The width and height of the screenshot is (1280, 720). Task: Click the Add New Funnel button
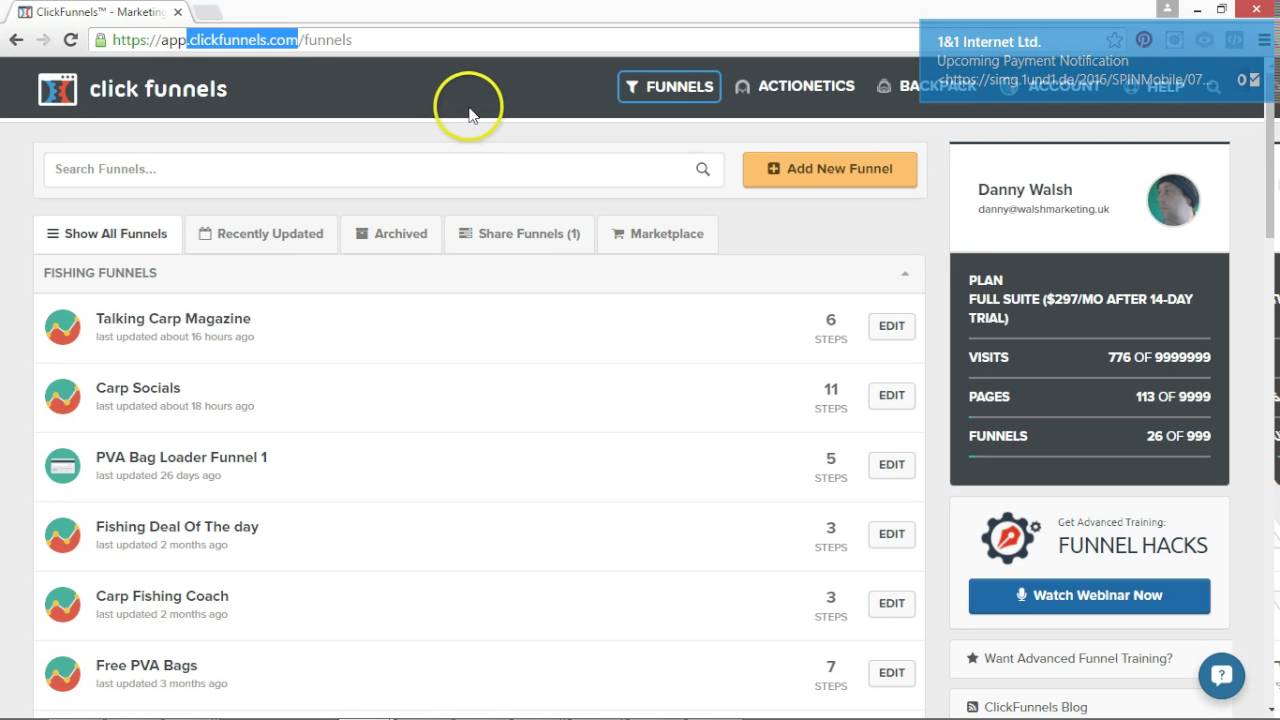[x=830, y=169]
